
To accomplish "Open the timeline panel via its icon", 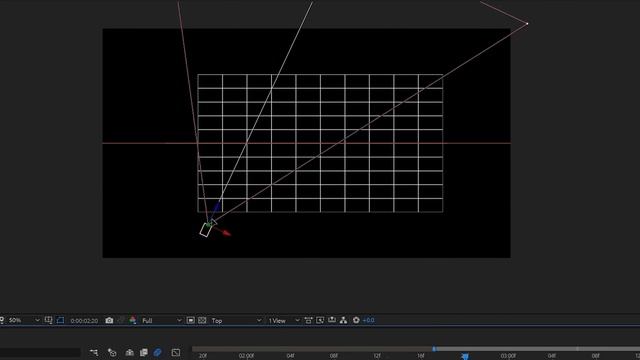I will (332, 320).
